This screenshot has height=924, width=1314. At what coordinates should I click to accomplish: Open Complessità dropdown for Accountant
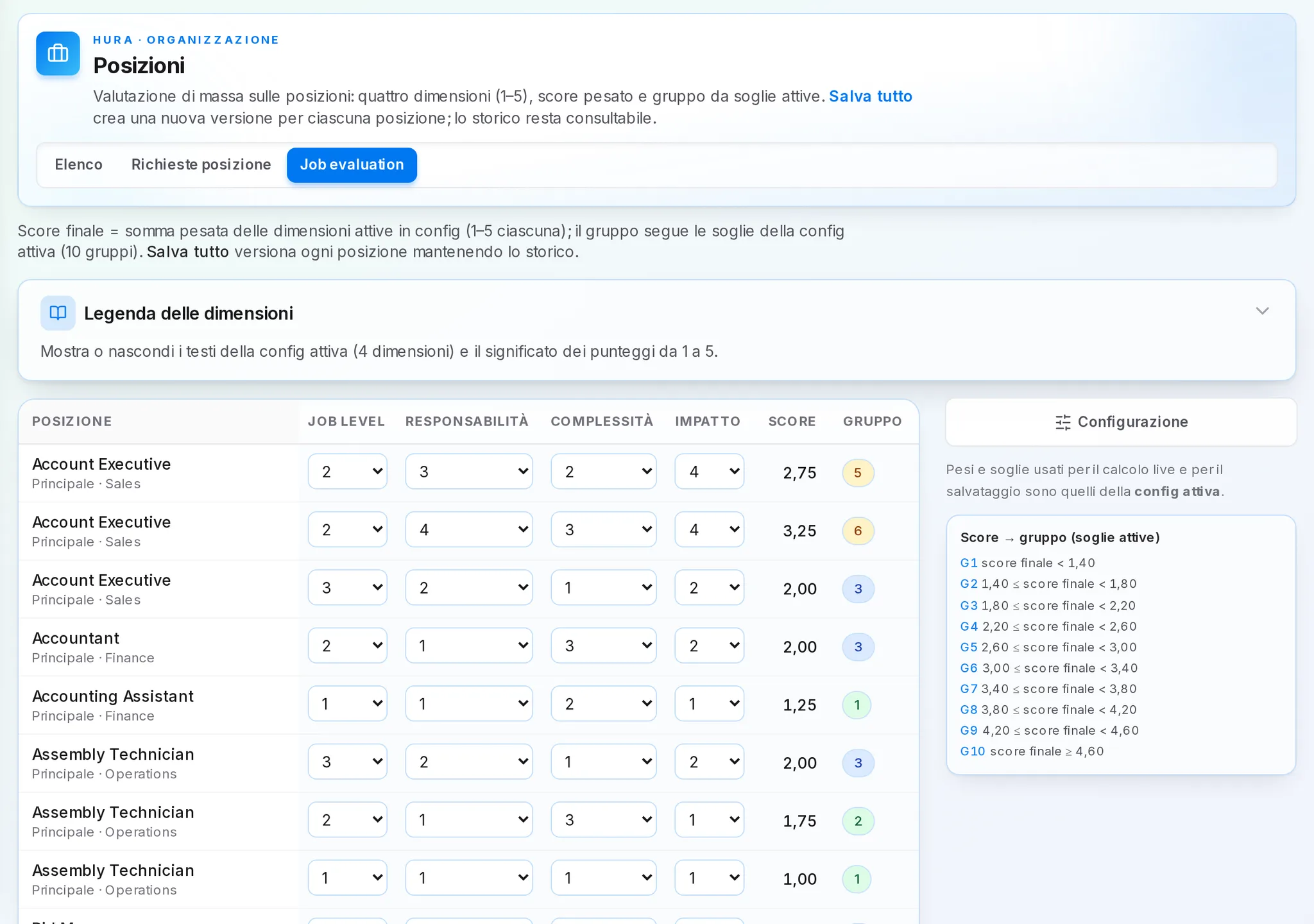[x=604, y=646]
